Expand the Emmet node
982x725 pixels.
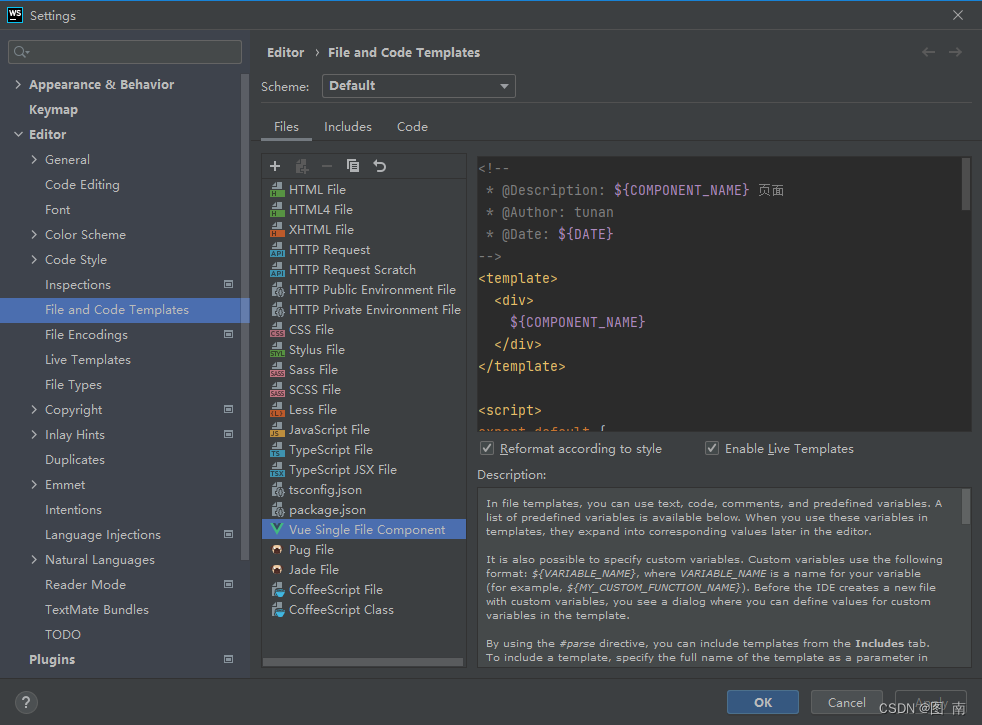pos(34,485)
